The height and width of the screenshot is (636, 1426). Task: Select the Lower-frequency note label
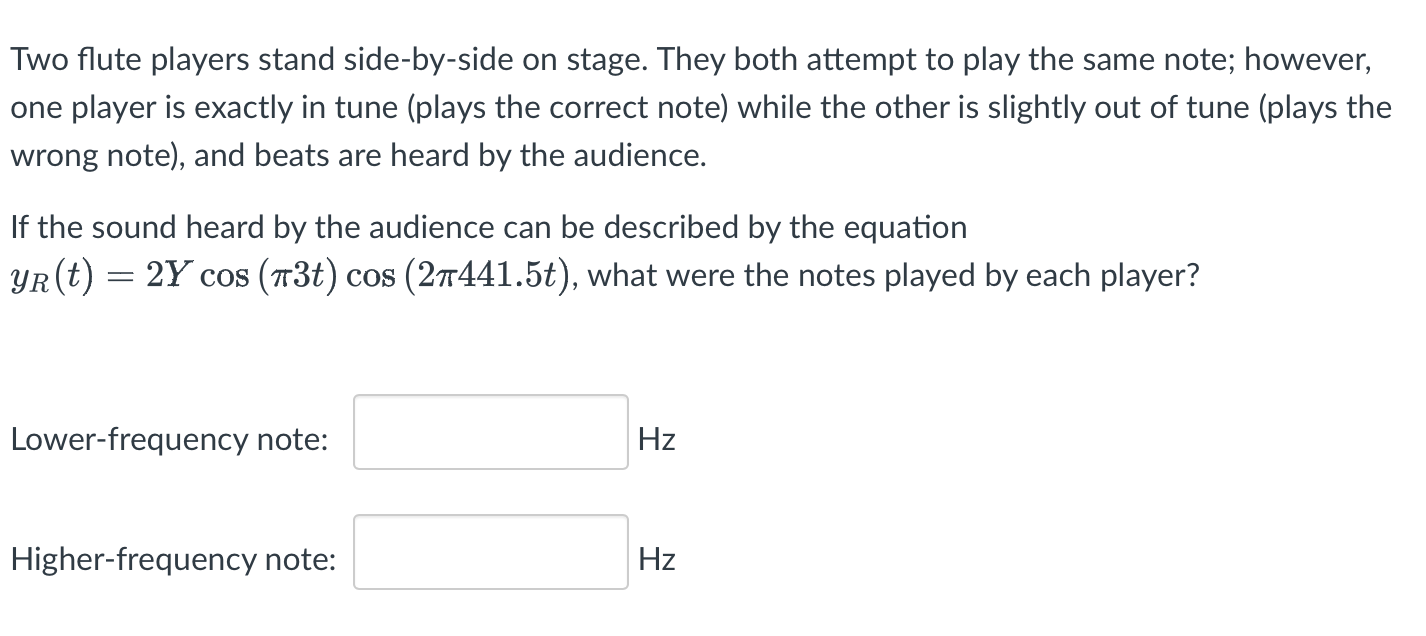(x=168, y=439)
